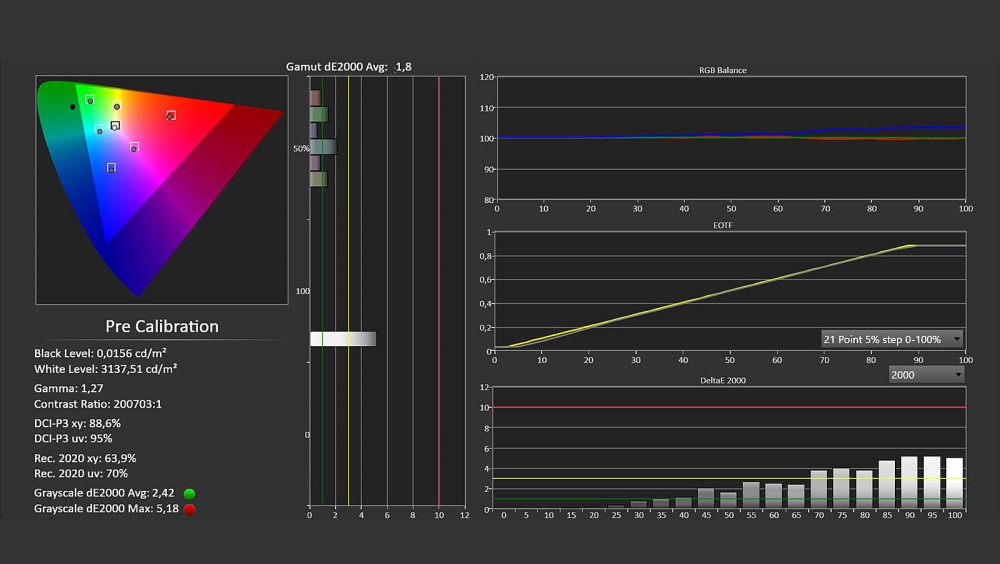Click the blue target point in CIE diagram
The height and width of the screenshot is (564, 1000).
click(x=111, y=168)
